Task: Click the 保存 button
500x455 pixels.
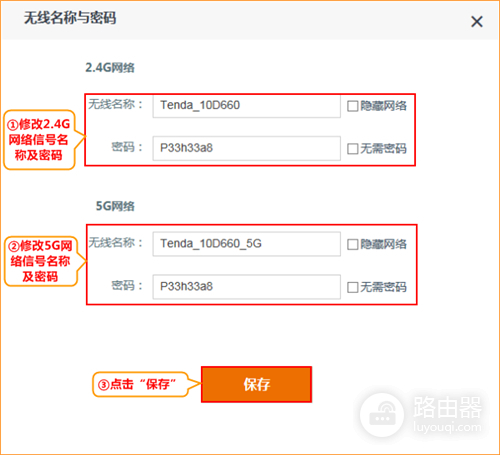Action: coord(256,384)
